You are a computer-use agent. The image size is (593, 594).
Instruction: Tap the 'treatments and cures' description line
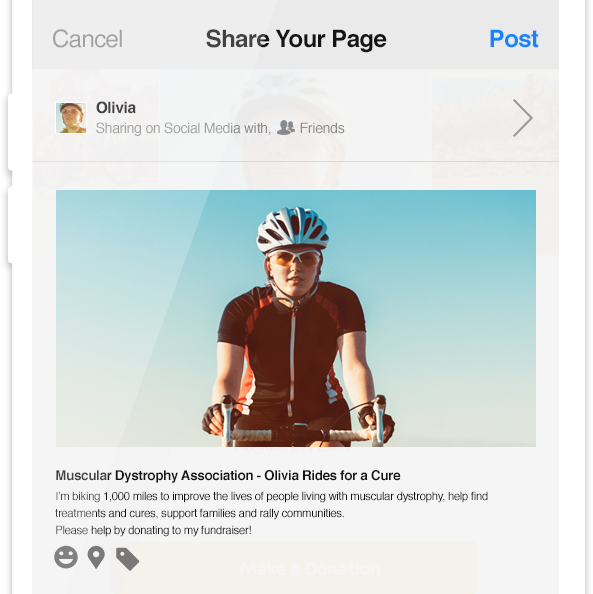200,513
